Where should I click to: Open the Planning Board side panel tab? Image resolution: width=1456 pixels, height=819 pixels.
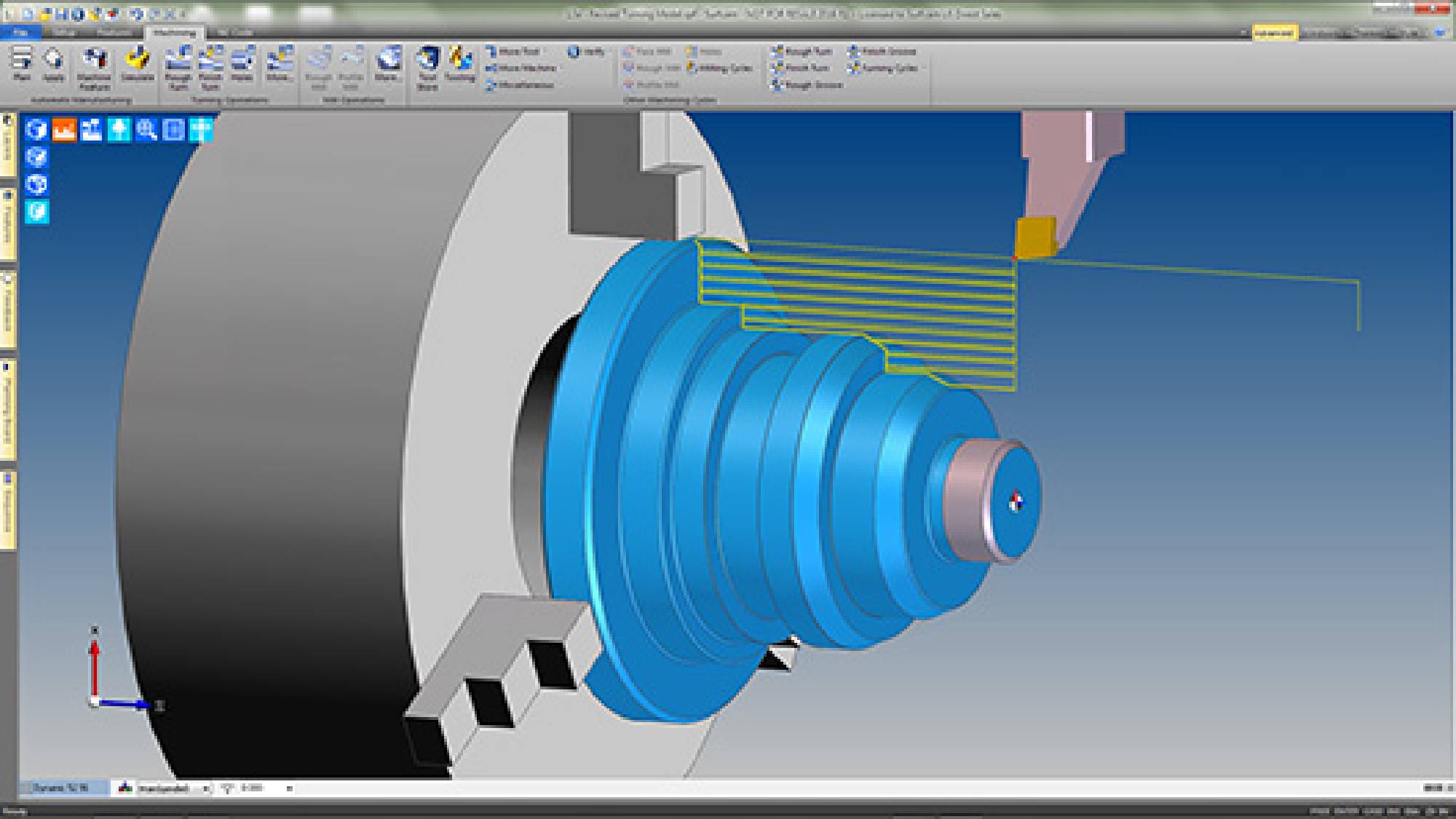point(7,409)
